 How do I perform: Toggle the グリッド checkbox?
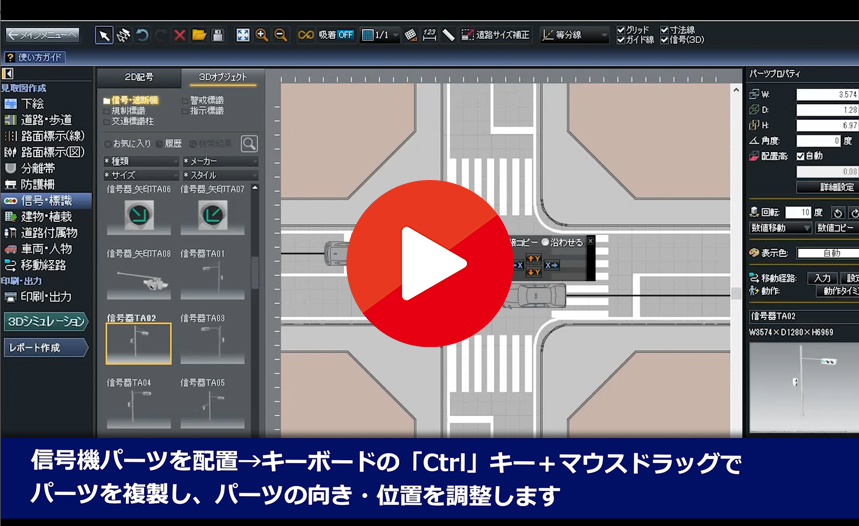[622, 30]
